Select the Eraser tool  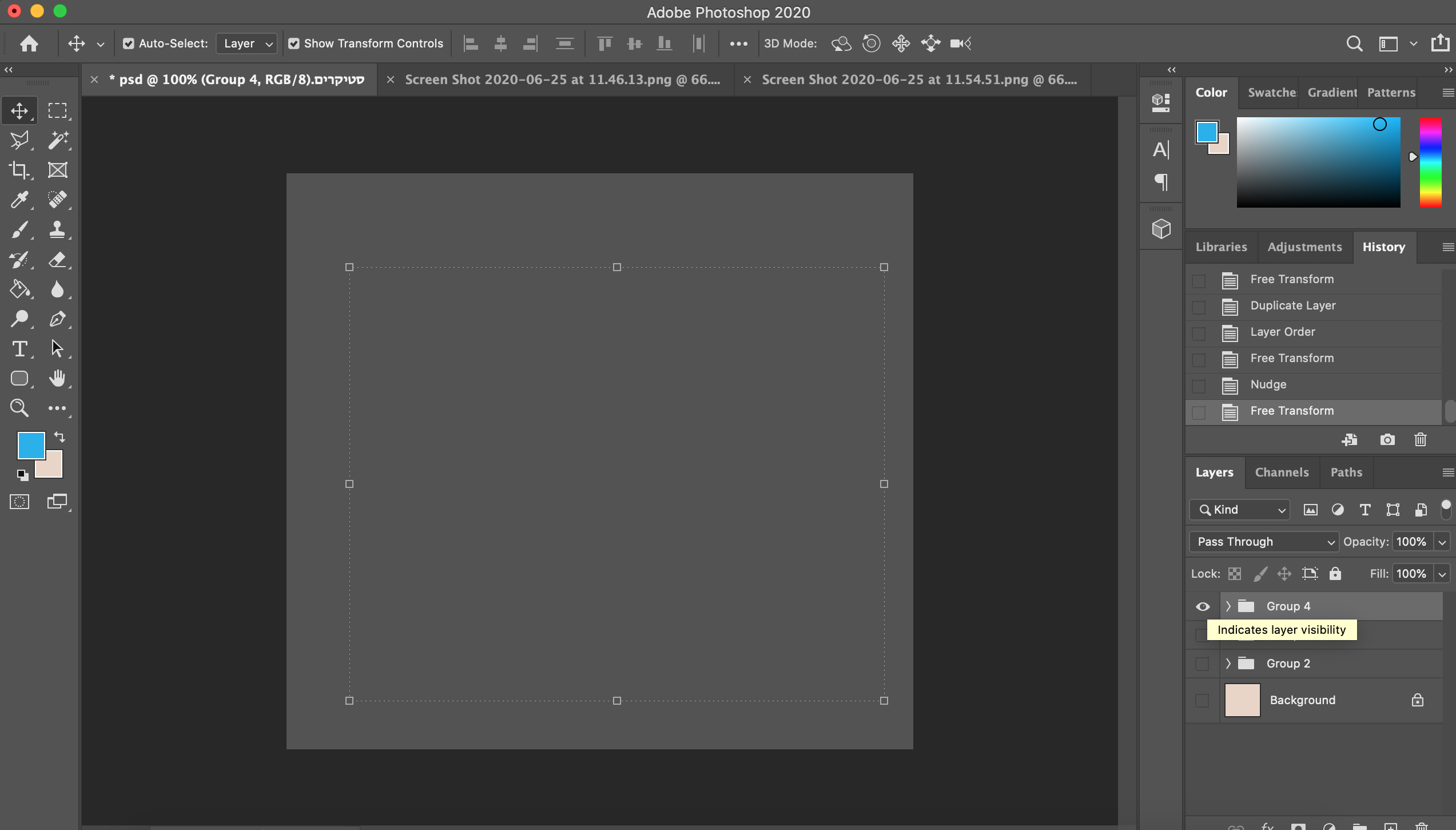pyautogui.click(x=57, y=260)
